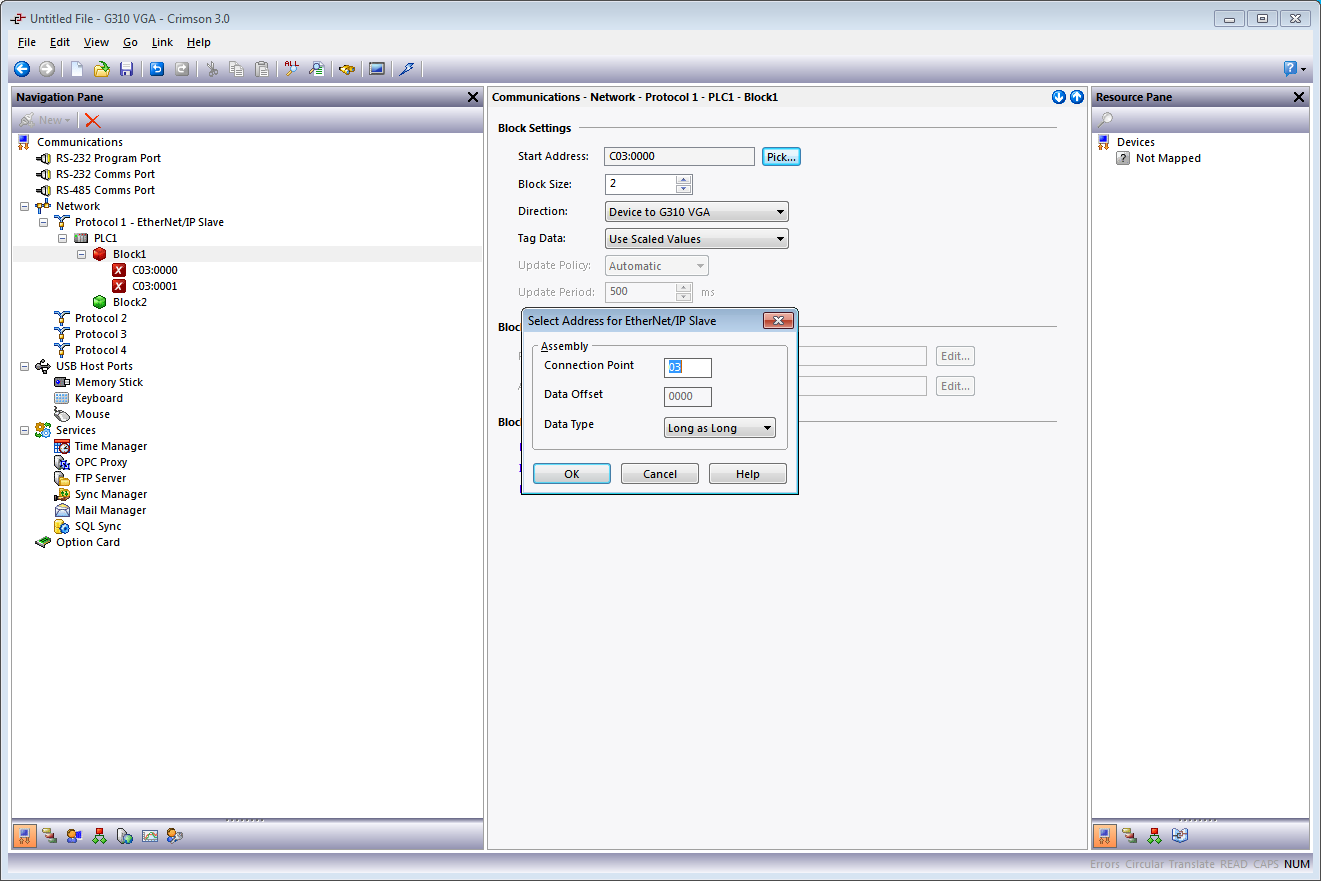Viewport: 1321px width, 881px height.
Task: Click the magnifier icon in Resource Pane
Action: [x=1105, y=120]
